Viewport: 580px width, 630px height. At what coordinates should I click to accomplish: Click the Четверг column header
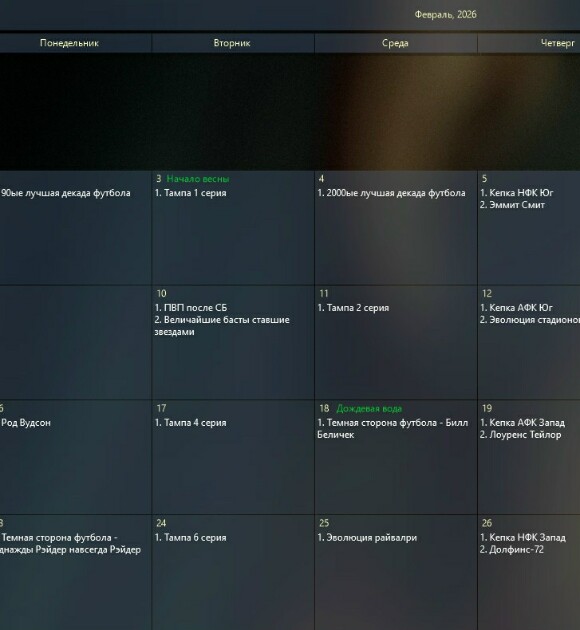pos(558,43)
